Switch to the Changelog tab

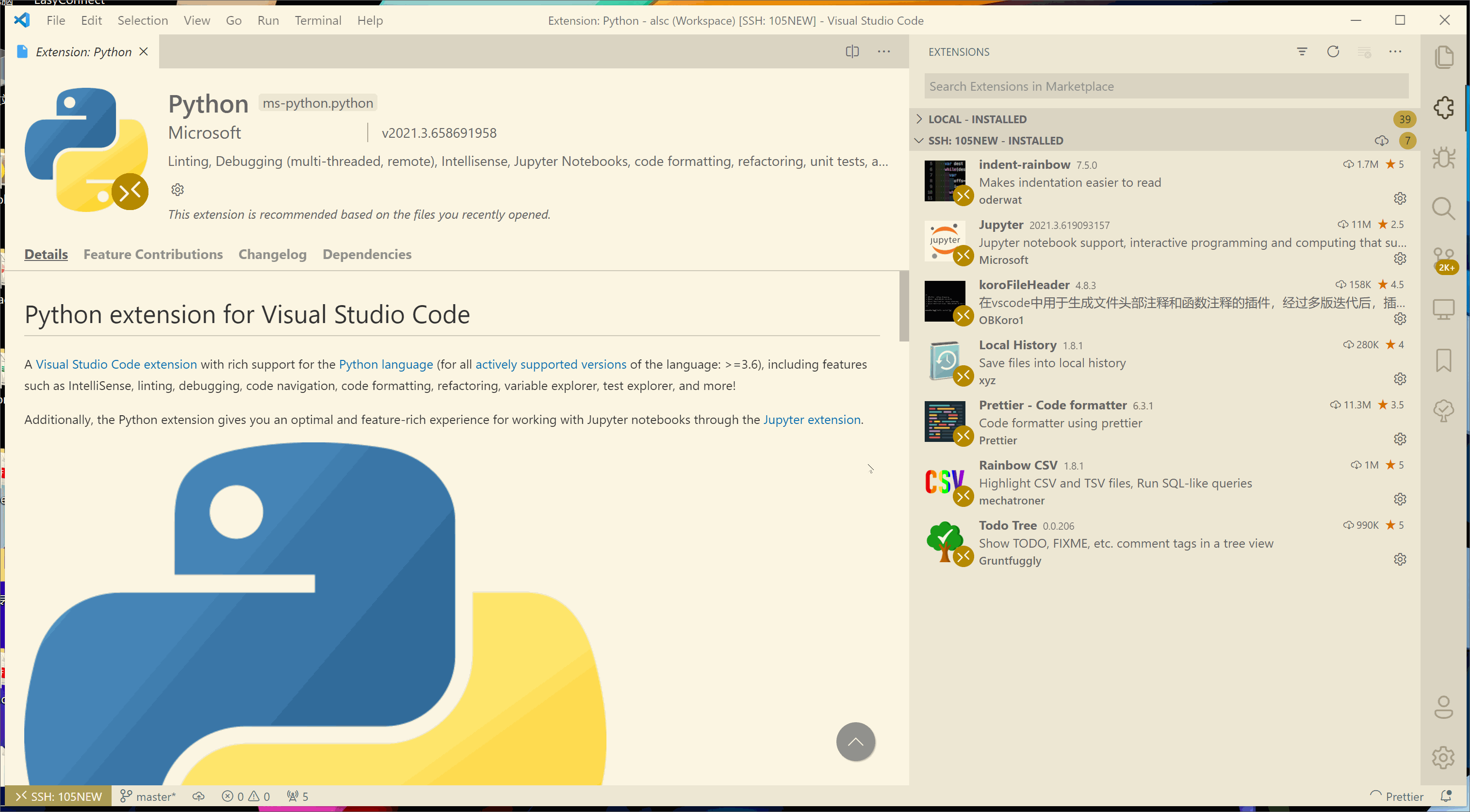(272, 255)
